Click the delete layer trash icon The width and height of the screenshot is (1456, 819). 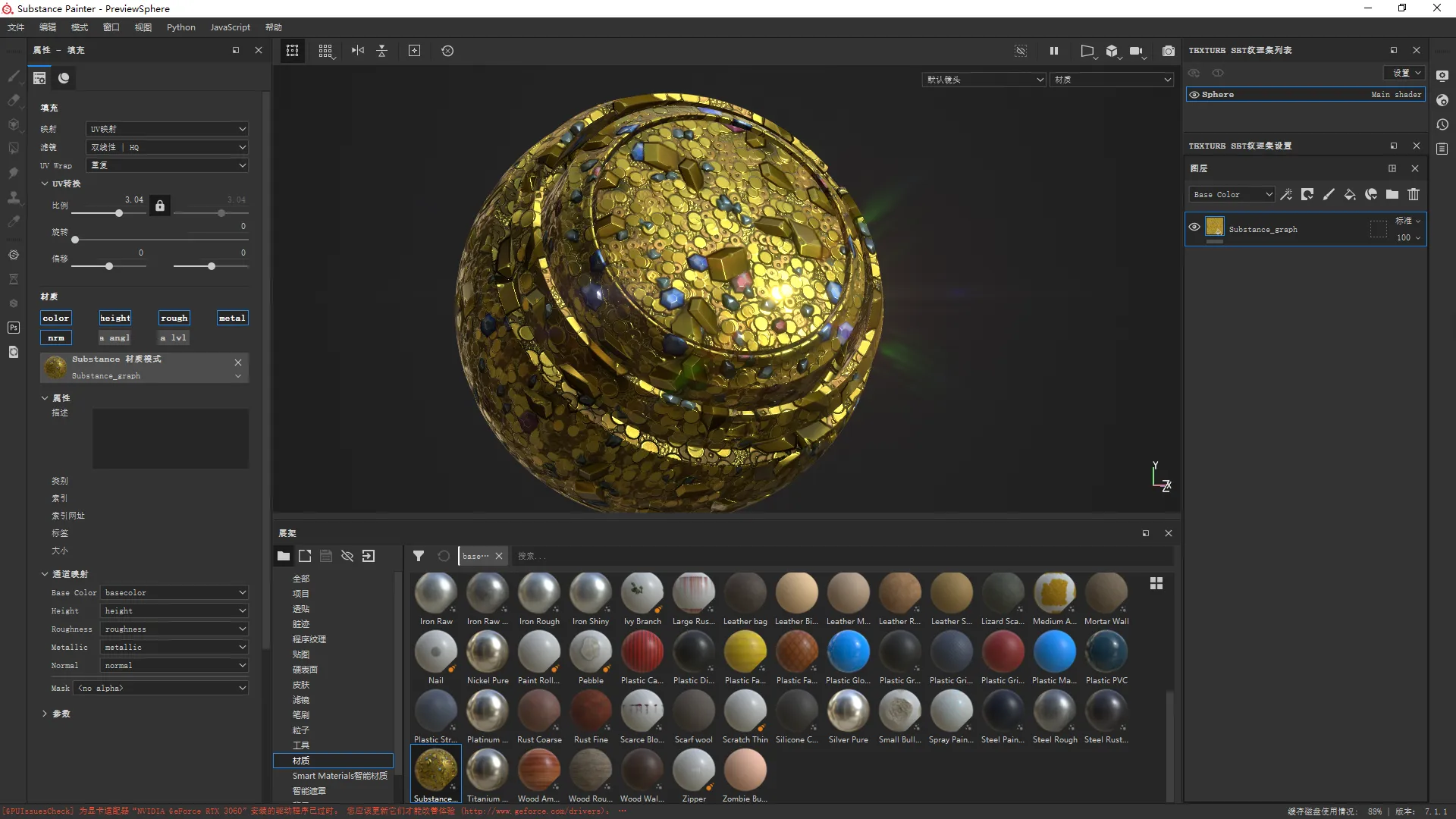pos(1414,195)
